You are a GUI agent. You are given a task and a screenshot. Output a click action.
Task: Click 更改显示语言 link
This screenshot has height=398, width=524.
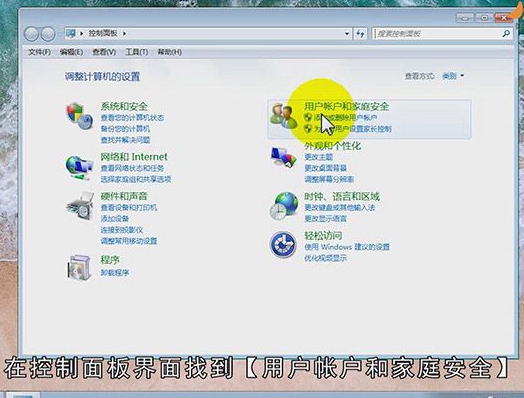pos(325,219)
